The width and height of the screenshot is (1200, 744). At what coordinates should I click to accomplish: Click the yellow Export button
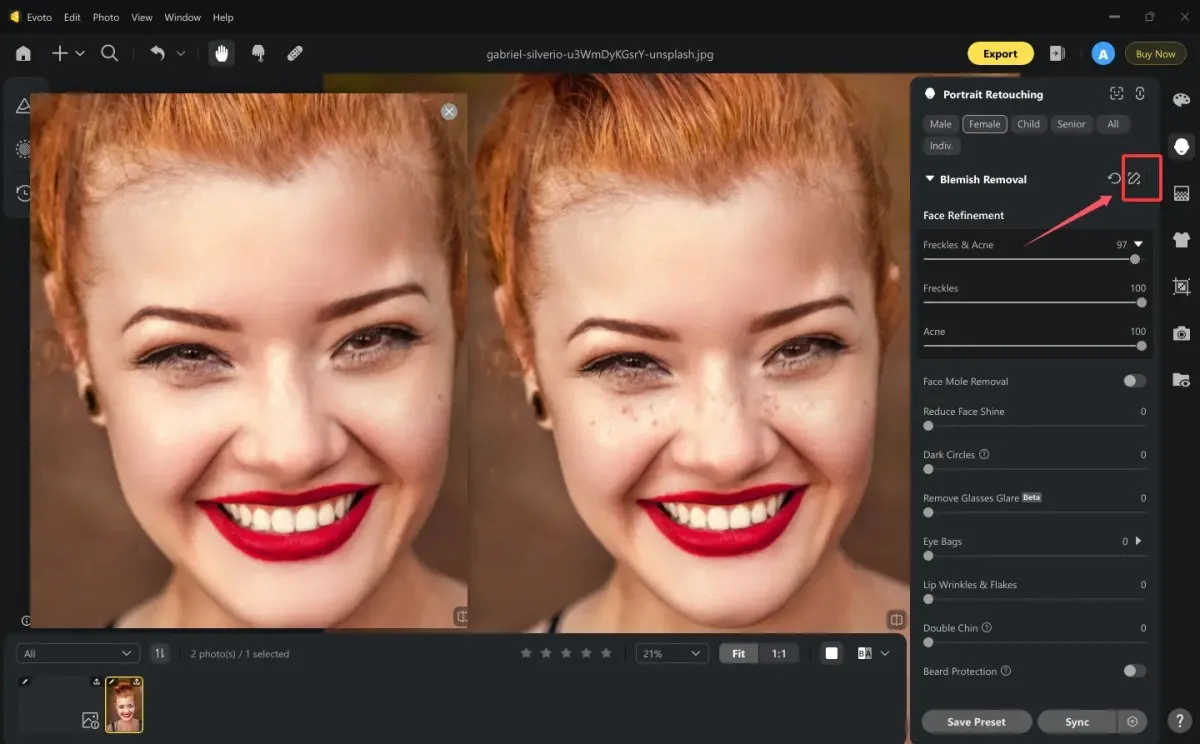(1000, 54)
